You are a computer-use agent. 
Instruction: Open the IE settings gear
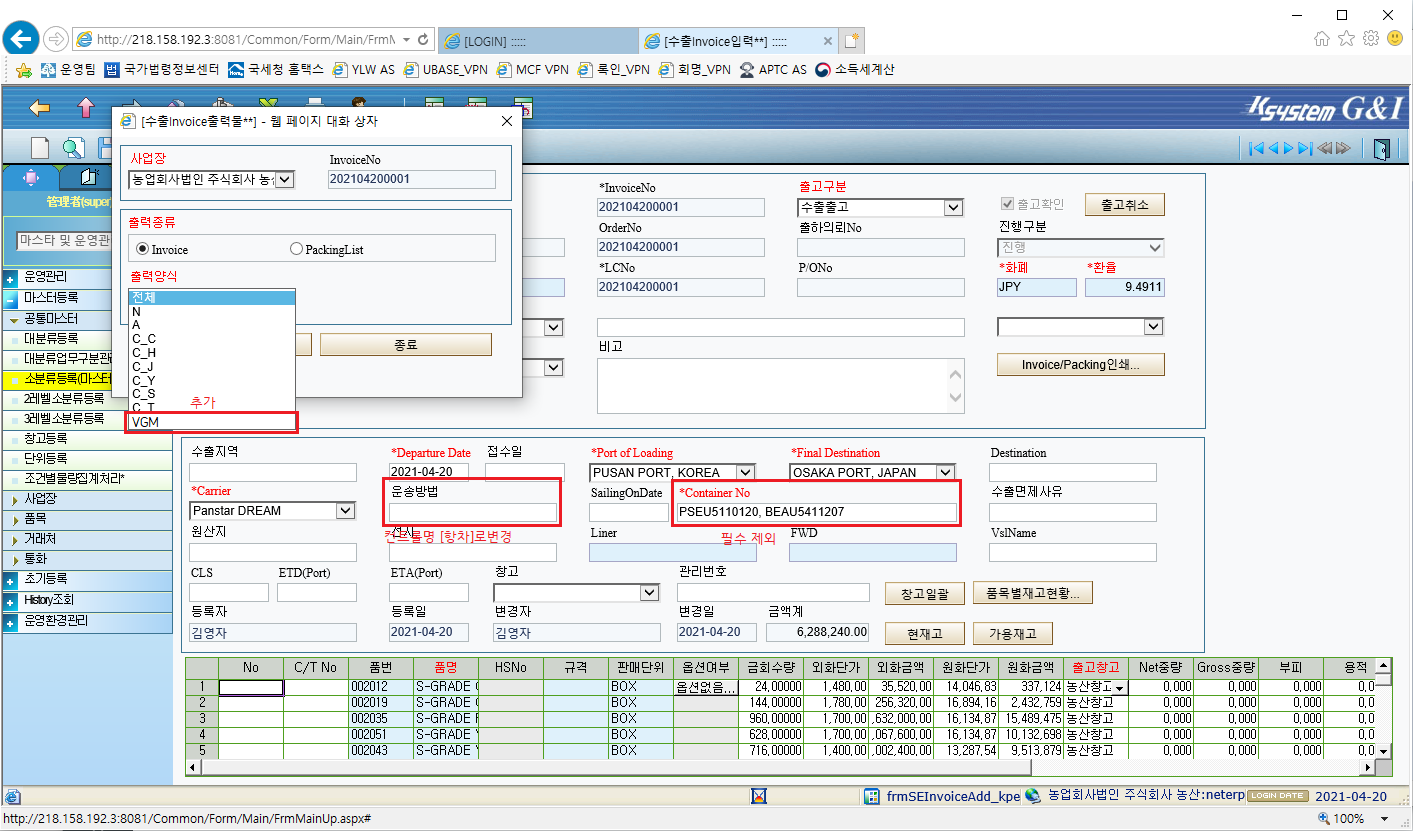tap(1371, 38)
